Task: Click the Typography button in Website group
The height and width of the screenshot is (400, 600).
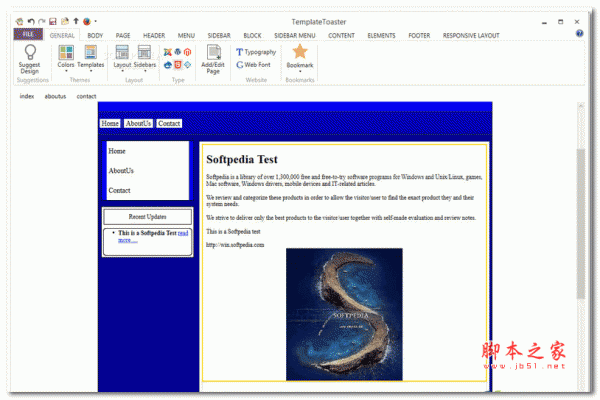Action: 256,51
